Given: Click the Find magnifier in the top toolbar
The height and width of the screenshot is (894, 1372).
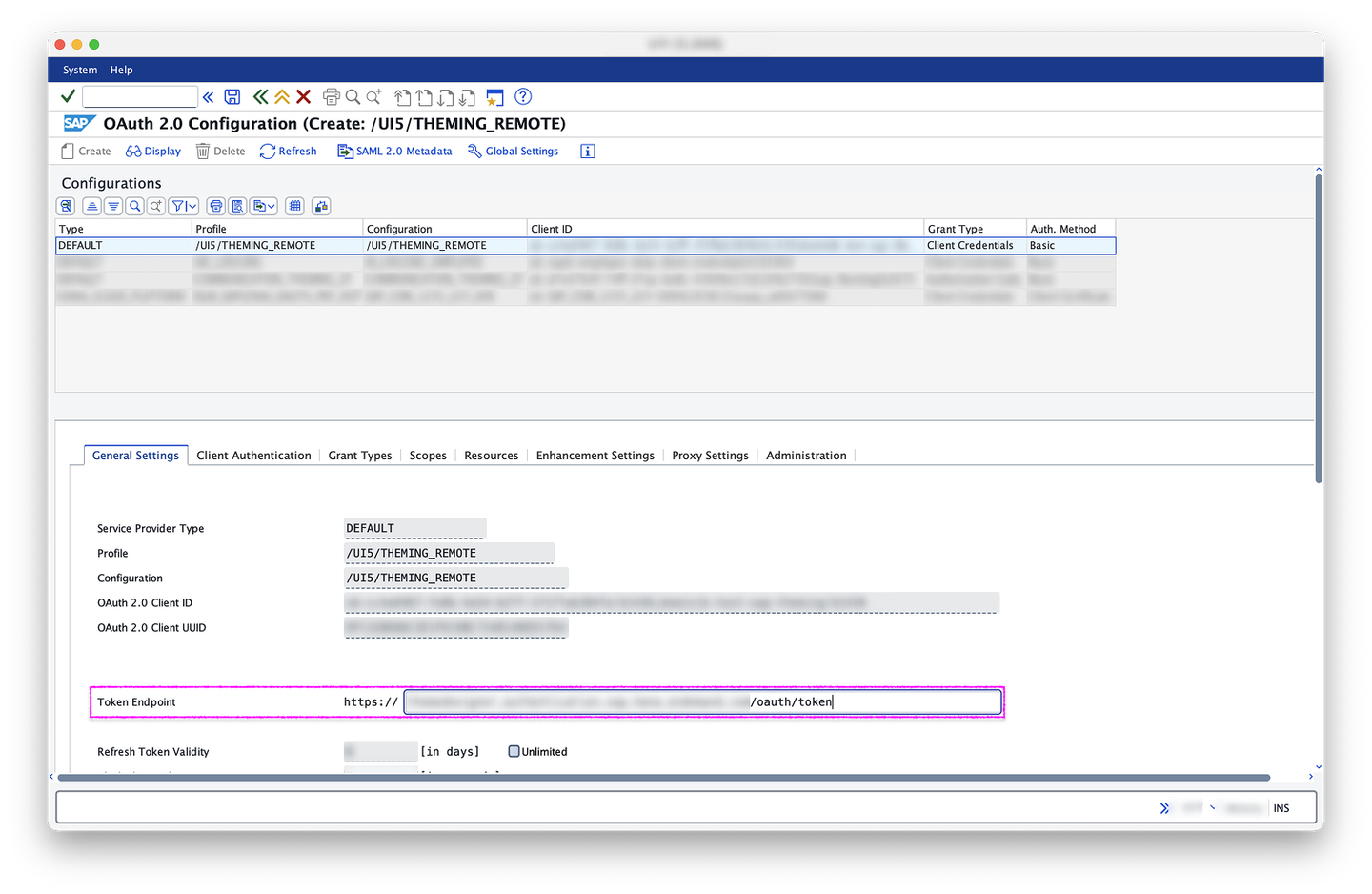Looking at the screenshot, I should point(353,96).
